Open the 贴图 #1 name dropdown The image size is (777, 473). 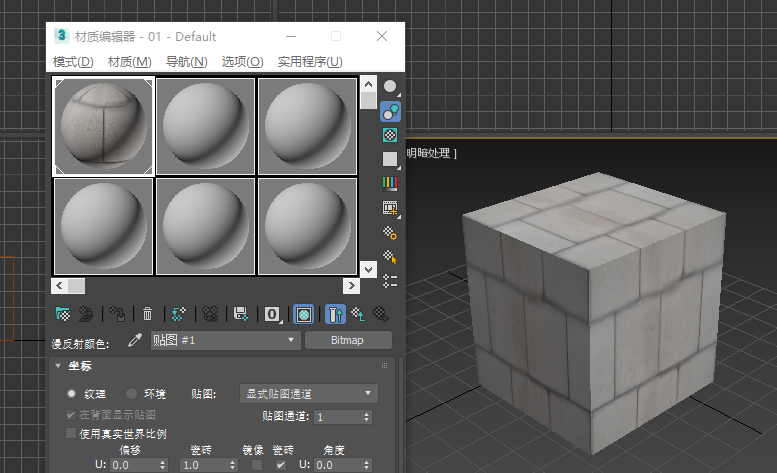pyautogui.click(x=224, y=340)
